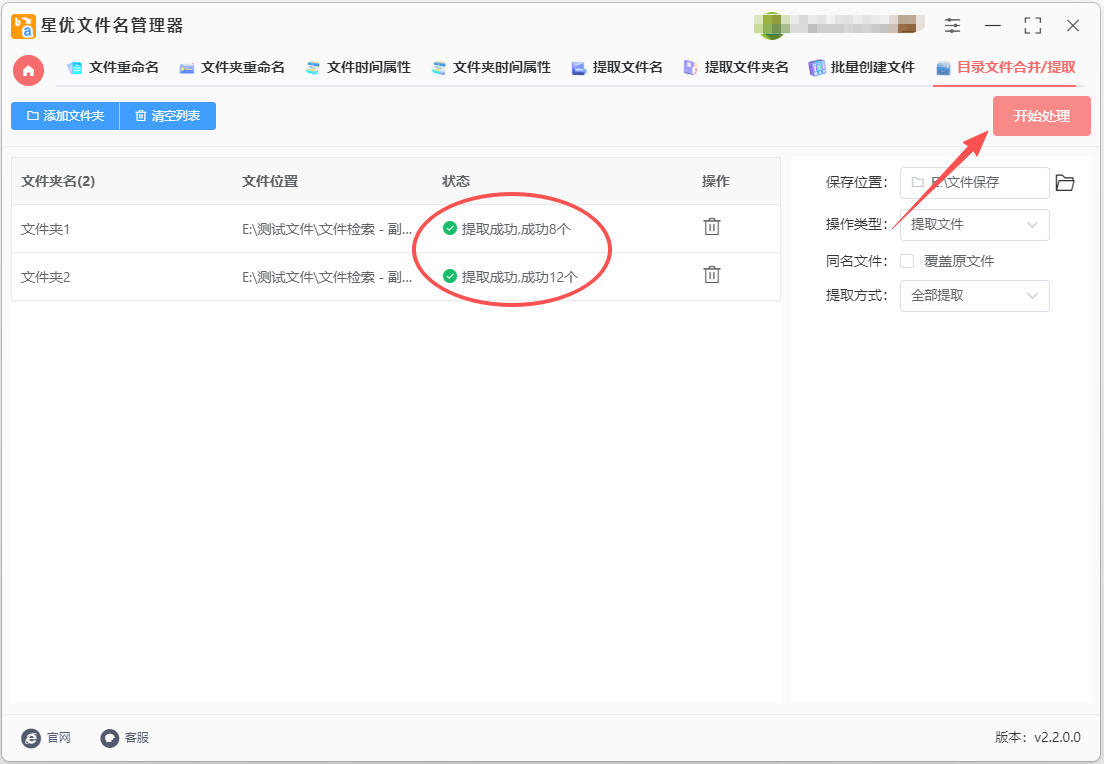This screenshot has height=764, width=1104.
Task: Select the 批量创建文件 tab
Action: pyautogui.click(x=861, y=68)
